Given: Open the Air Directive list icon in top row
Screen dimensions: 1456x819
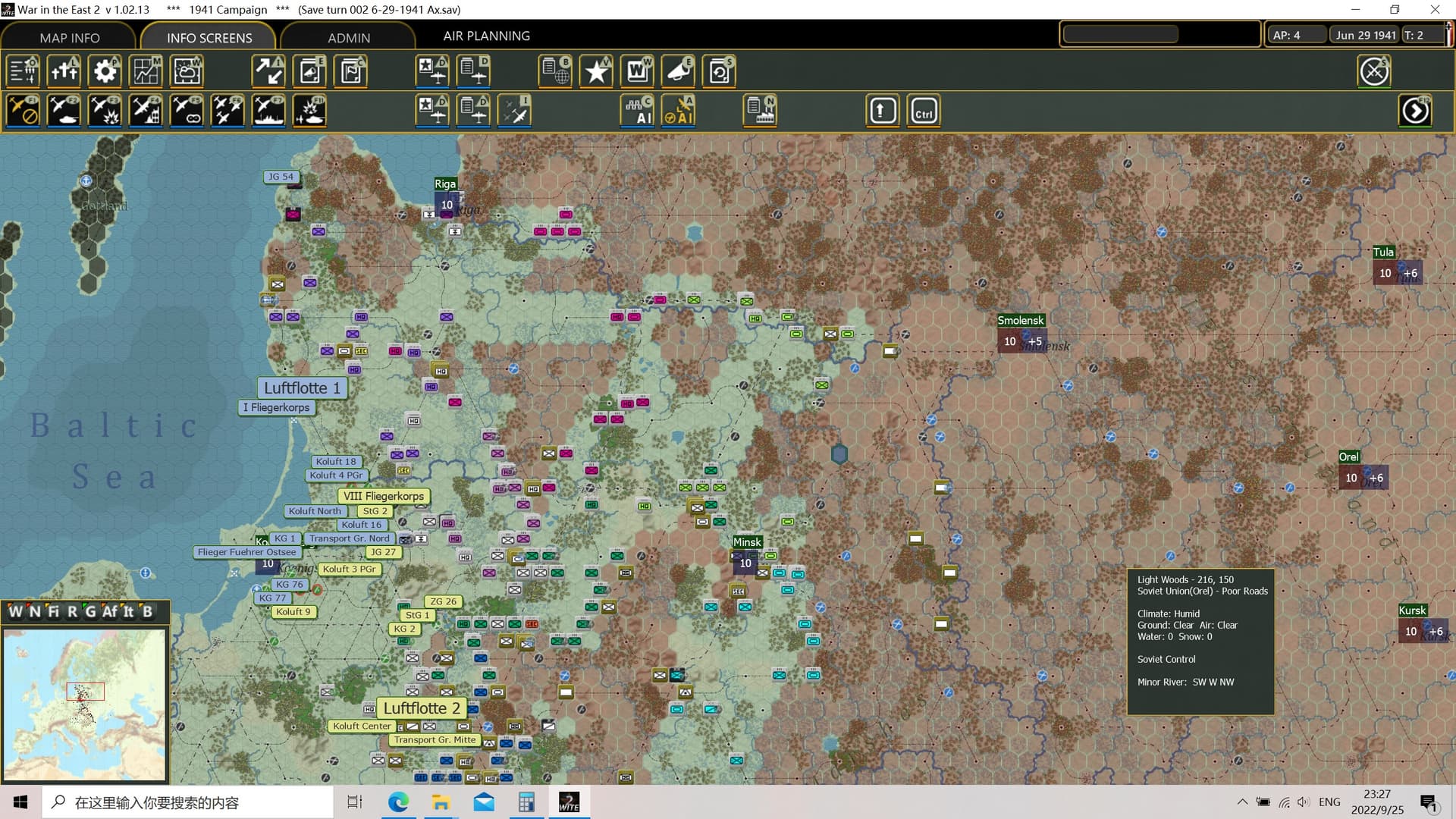Looking at the screenshot, I should pyautogui.click(x=473, y=71).
